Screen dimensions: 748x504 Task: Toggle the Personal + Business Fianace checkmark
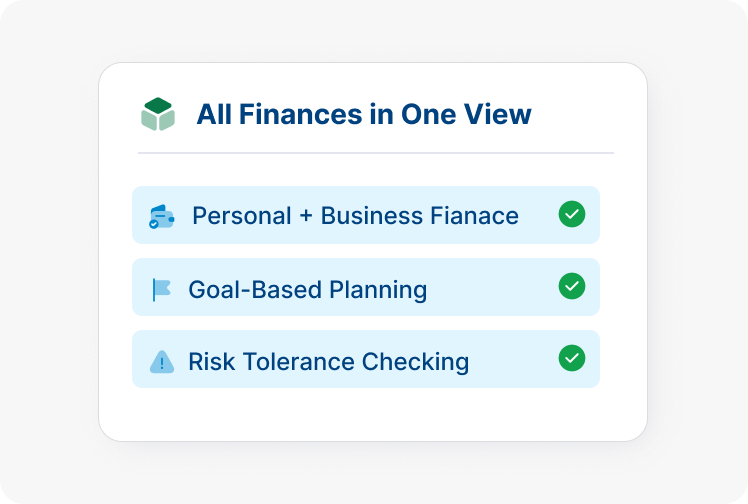pos(571,214)
